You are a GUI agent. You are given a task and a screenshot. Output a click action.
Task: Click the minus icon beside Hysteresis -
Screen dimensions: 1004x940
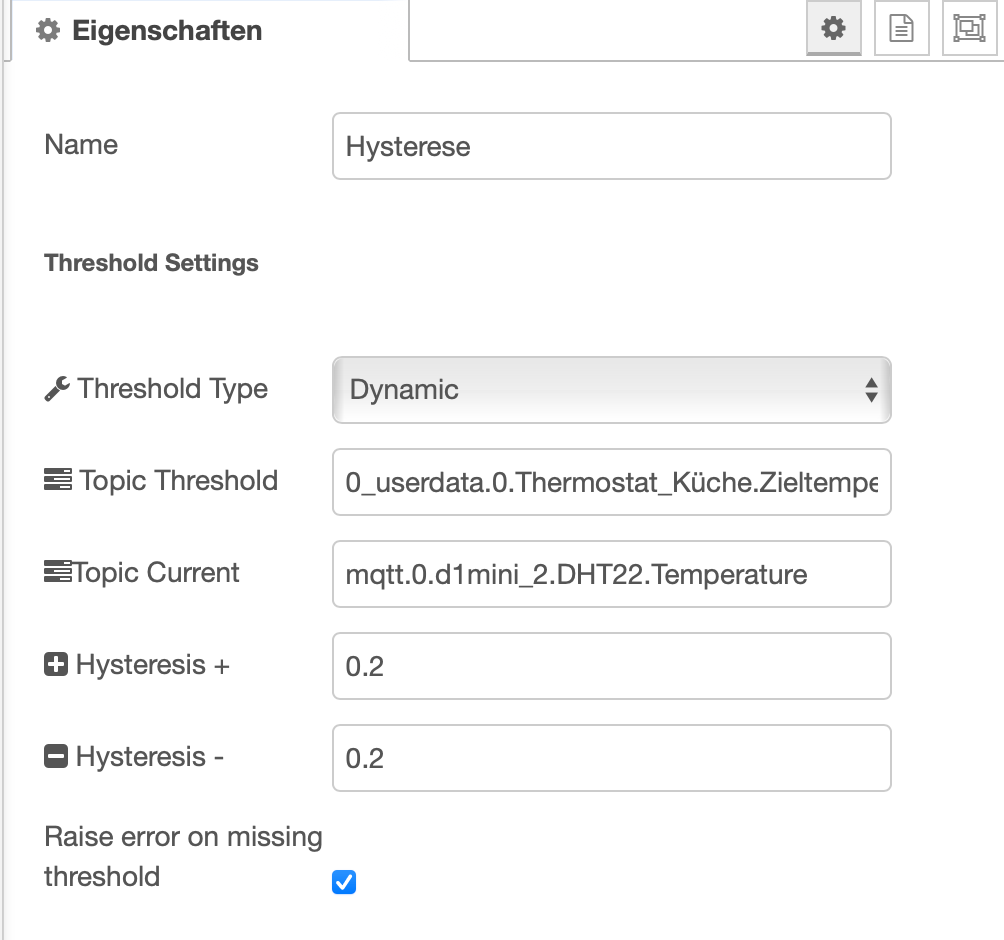point(56,757)
